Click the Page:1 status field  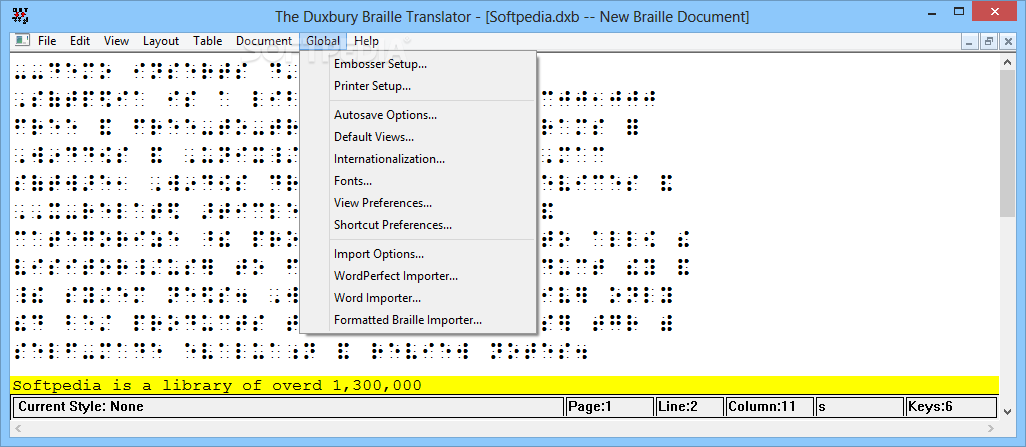click(609, 406)
